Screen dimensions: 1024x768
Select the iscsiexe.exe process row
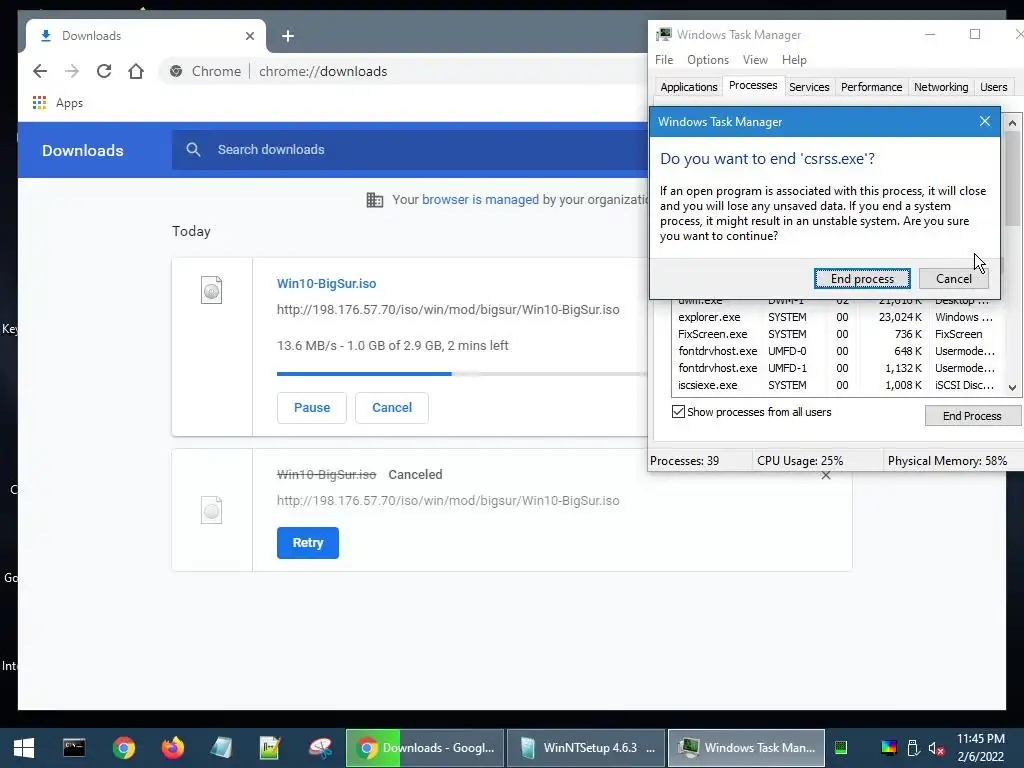[x=836, y=385]
